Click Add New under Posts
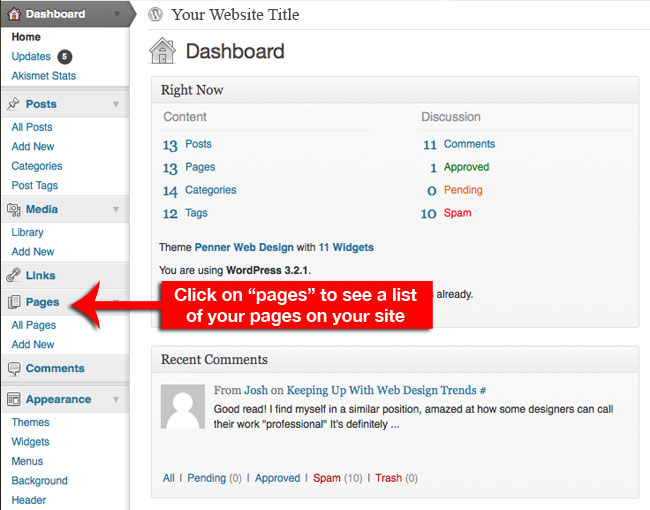Screen dimensions: 650x510 tap(33, 146)
